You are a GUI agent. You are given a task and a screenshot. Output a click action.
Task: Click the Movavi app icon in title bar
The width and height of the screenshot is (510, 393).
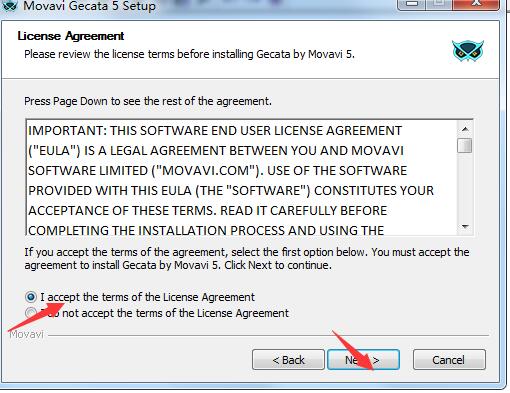9,5
